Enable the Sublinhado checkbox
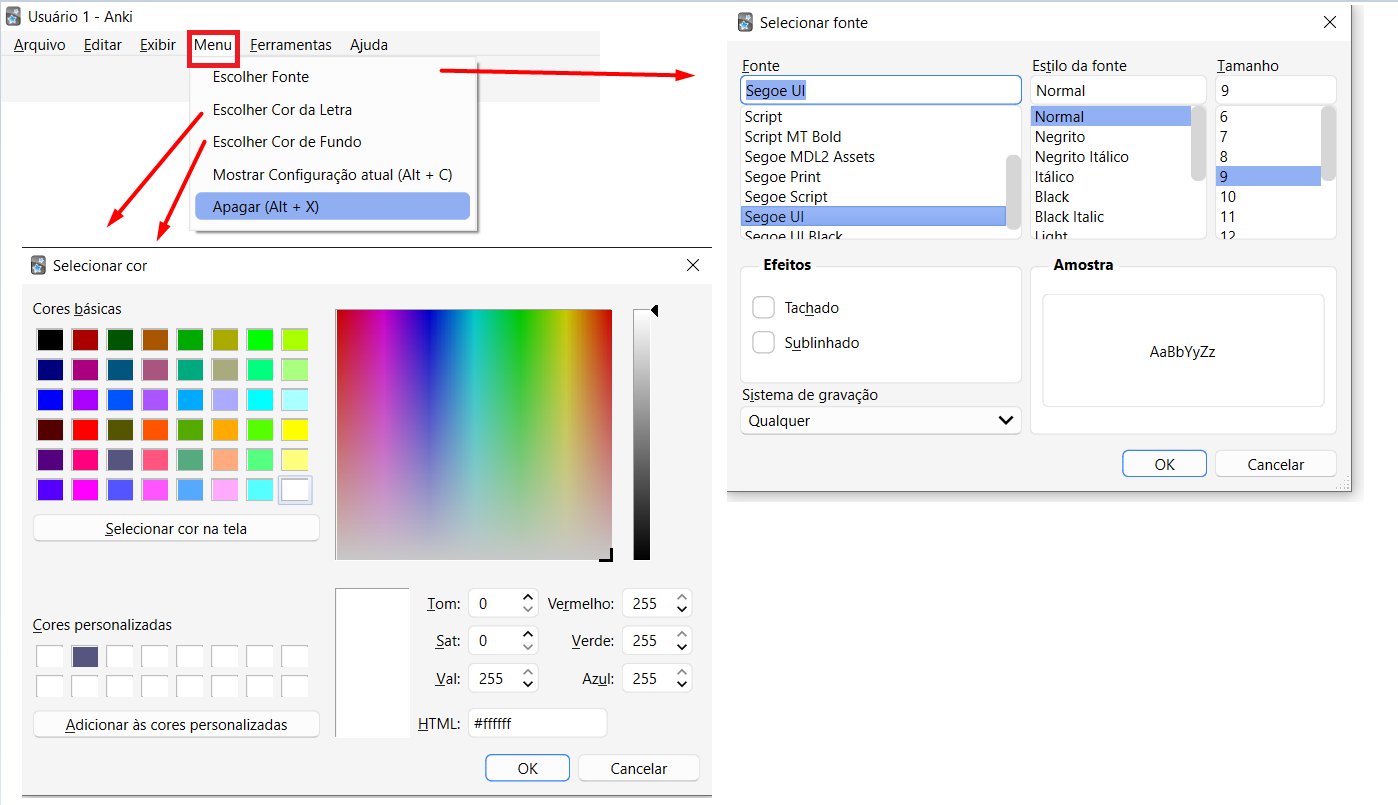Screen dimensions: 1398x805 (764, 342)
